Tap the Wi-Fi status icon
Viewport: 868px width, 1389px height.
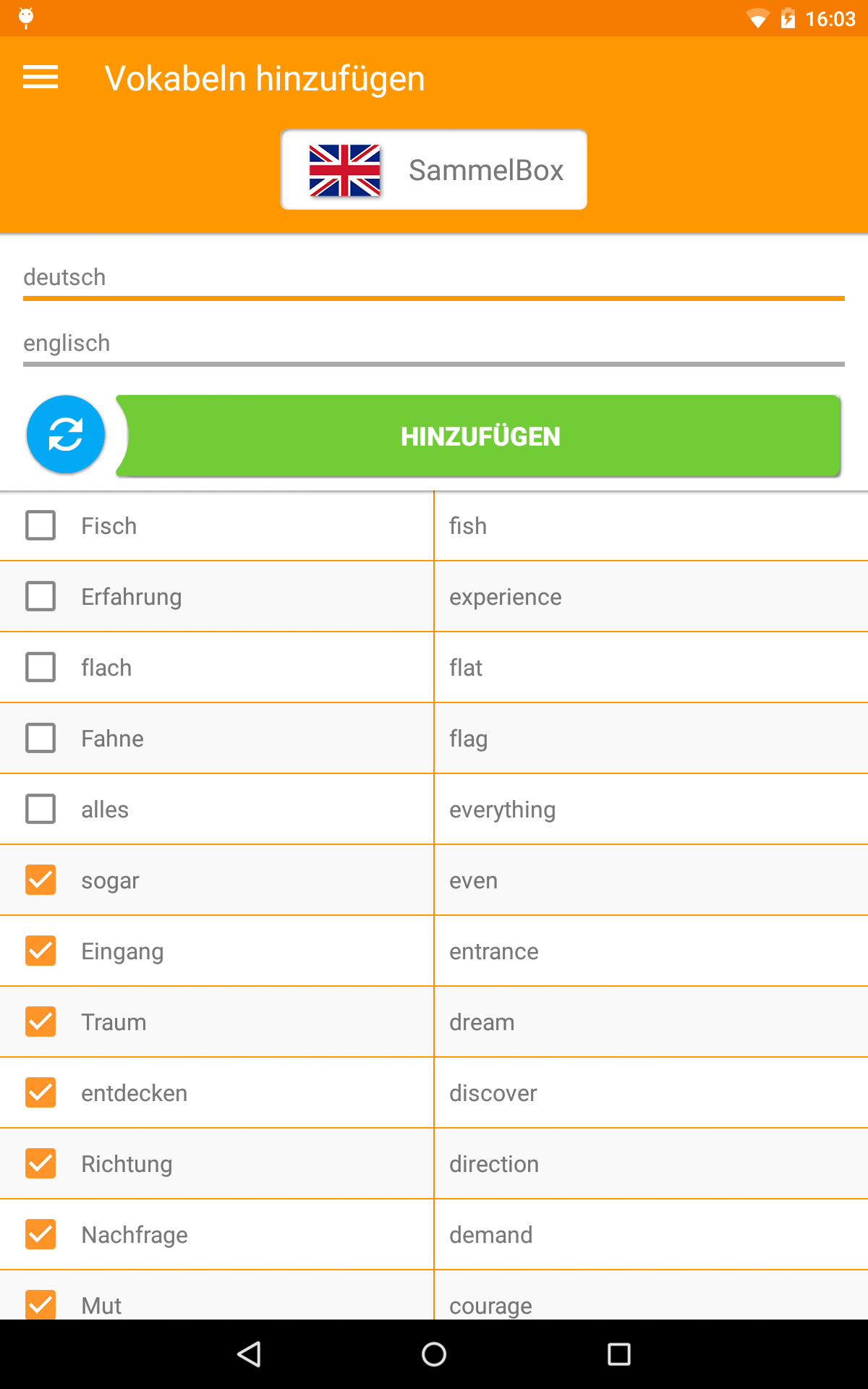(757, 19)
